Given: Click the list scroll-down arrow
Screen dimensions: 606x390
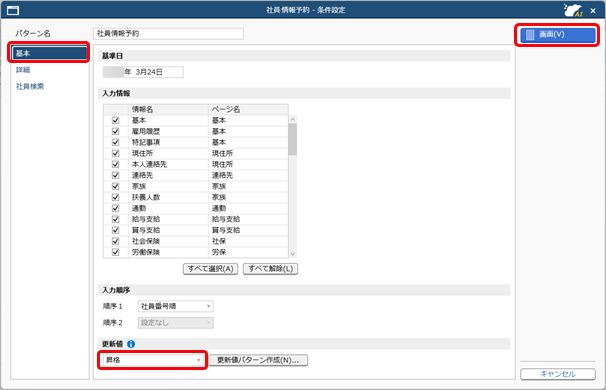Looking at the screenshot, I should click(x=293, y=254).
